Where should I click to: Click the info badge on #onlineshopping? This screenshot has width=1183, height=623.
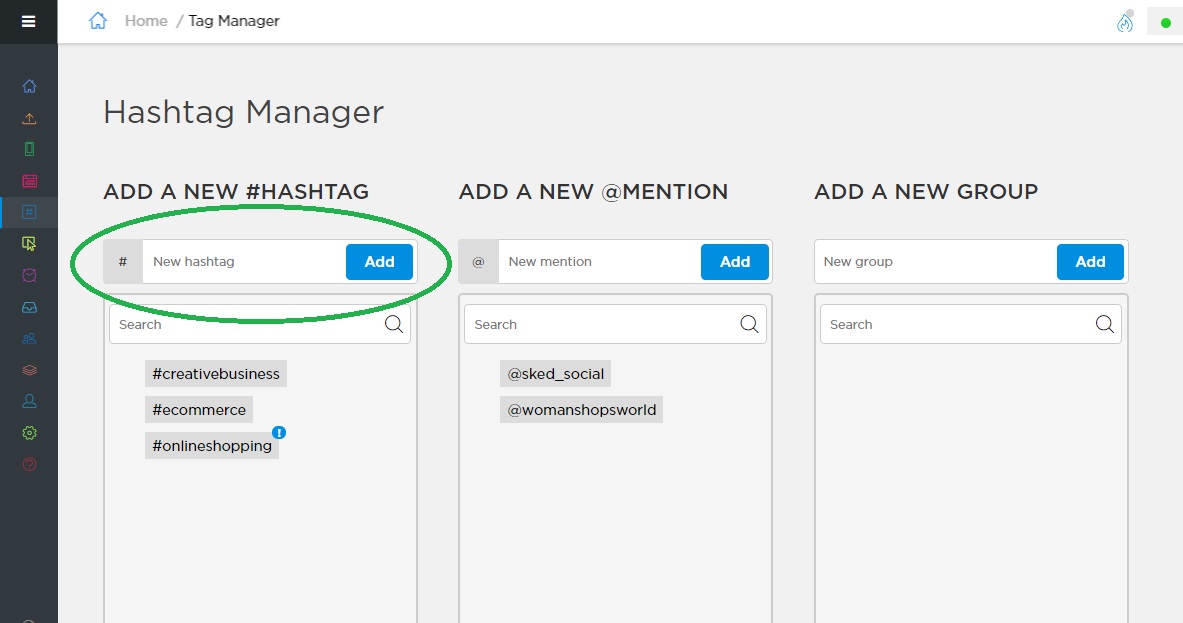(279, 432)
